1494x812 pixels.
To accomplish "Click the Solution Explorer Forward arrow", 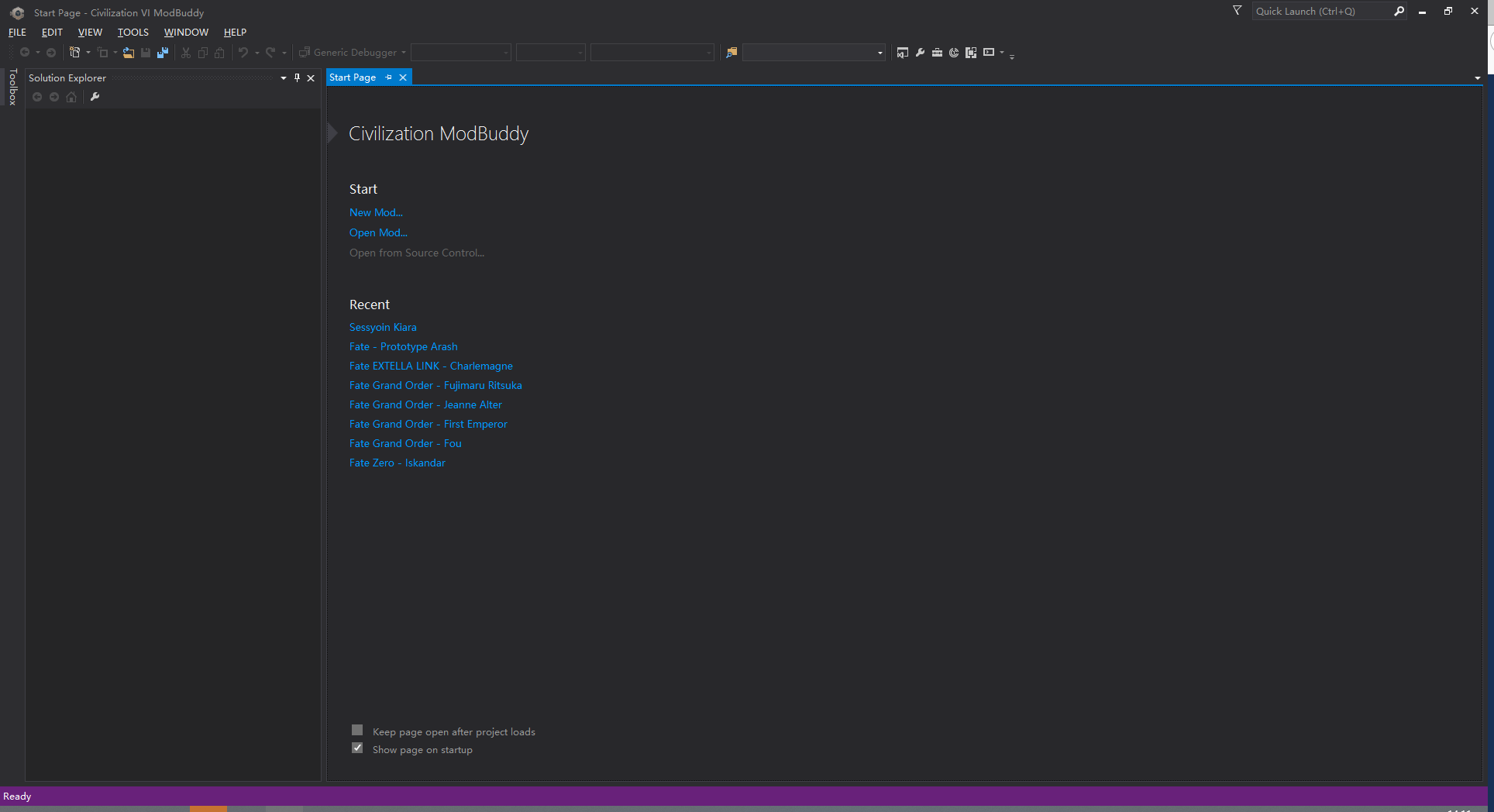I will pyautogui.click(x=54, y=97).
